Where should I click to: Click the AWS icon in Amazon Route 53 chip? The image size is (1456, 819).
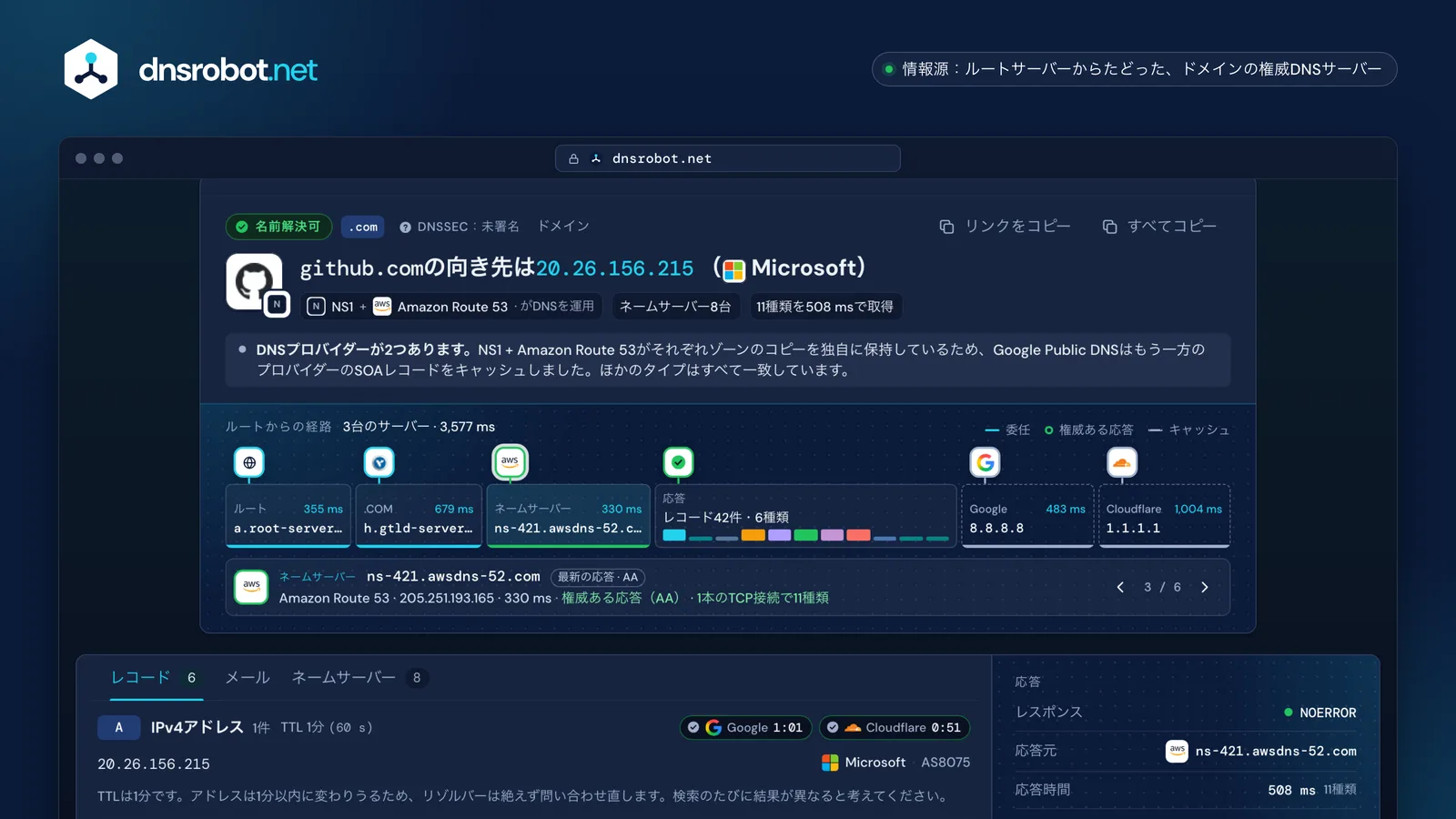click(382, 307)
